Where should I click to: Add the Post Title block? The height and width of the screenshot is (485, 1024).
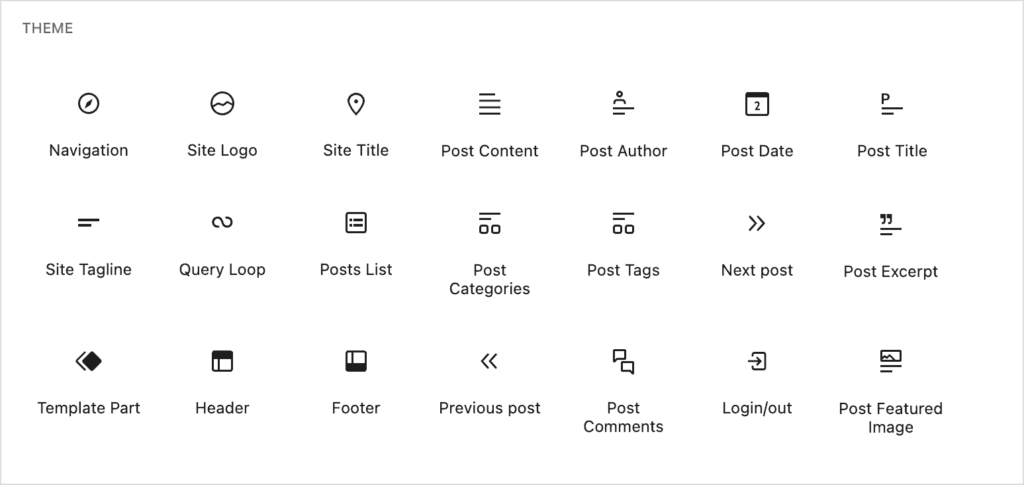click(x=891, y=124)
